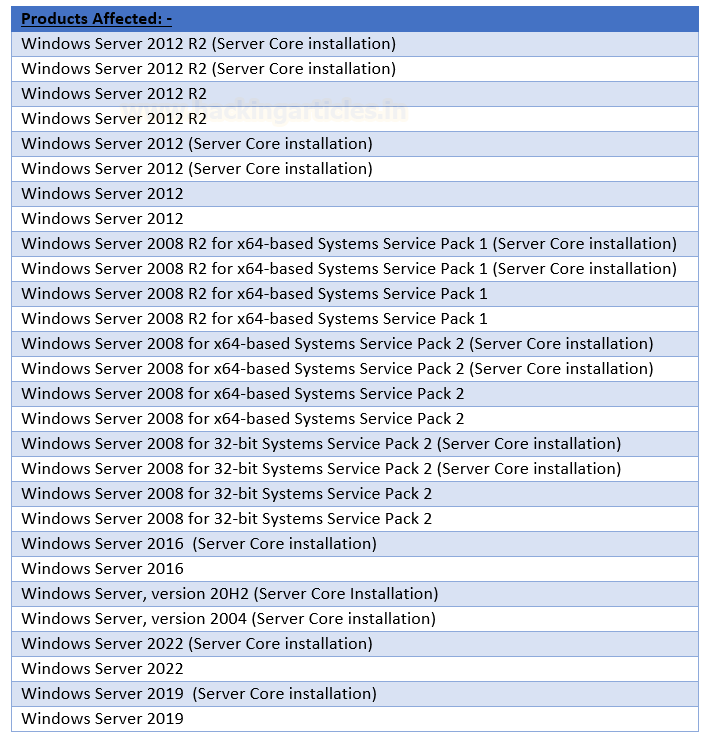The width and height of the screenshot is (706, 736).
Task: Select blue-shaded row 'Windows Server 2012 R2 (Server Core installation)'
Action: click(355, 44)
